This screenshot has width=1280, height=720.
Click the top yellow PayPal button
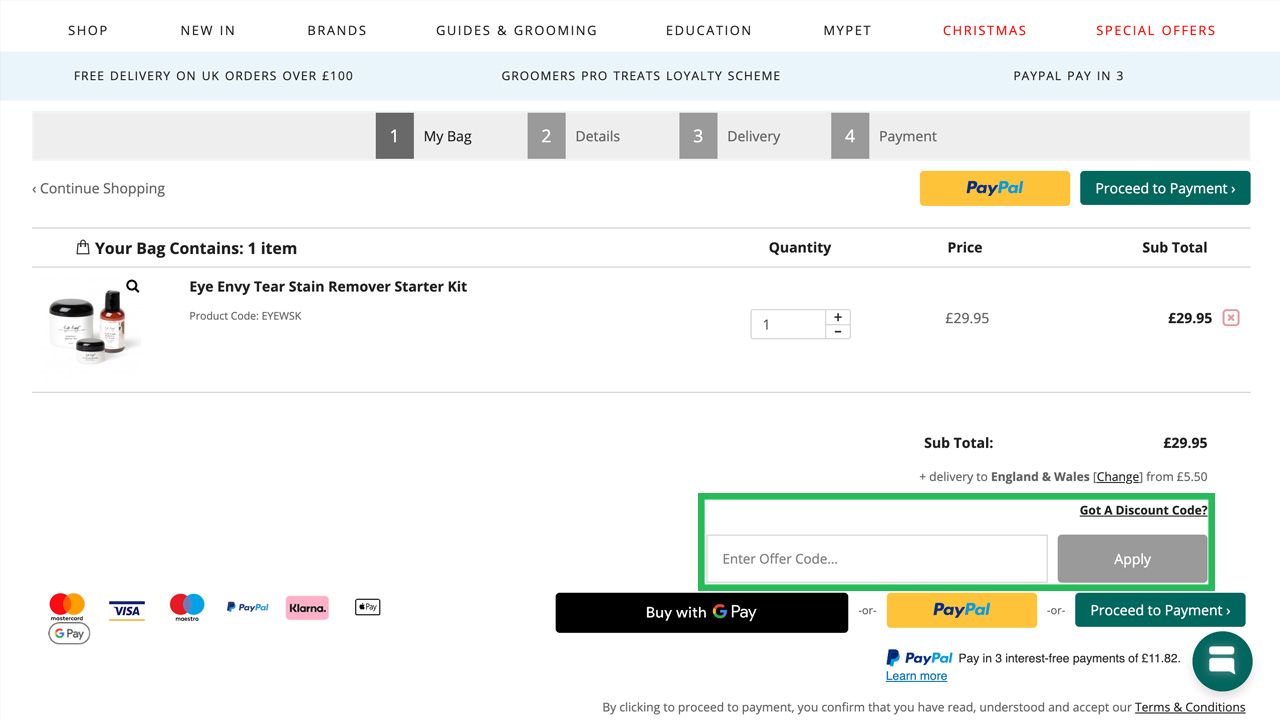coord(995,188)
